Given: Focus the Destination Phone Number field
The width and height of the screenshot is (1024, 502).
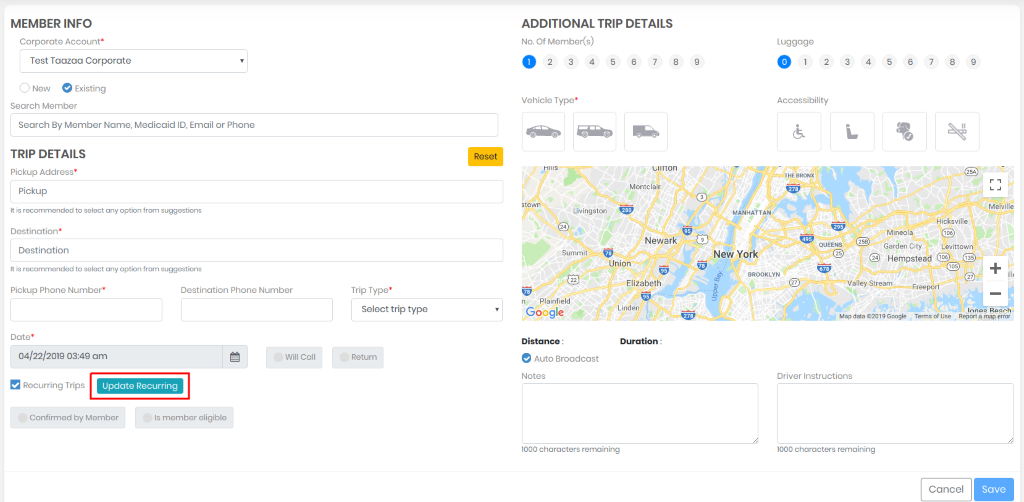Looking at the screenshot, I should coord(257,309).
